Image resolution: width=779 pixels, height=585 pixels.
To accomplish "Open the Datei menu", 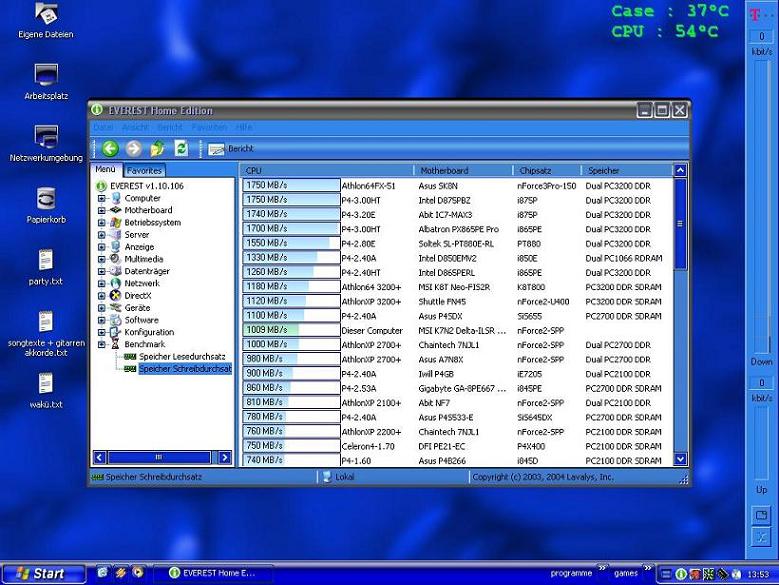I will [x=103, y=128].
